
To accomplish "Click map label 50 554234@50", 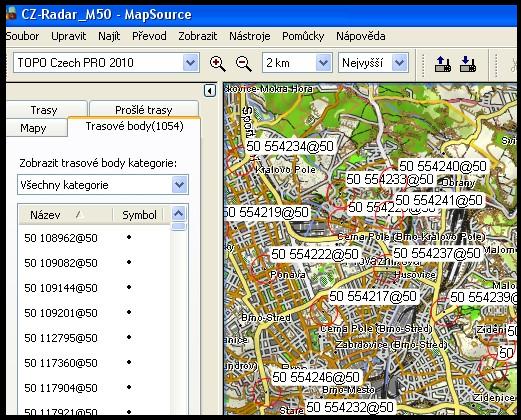I will coord(290,146).
